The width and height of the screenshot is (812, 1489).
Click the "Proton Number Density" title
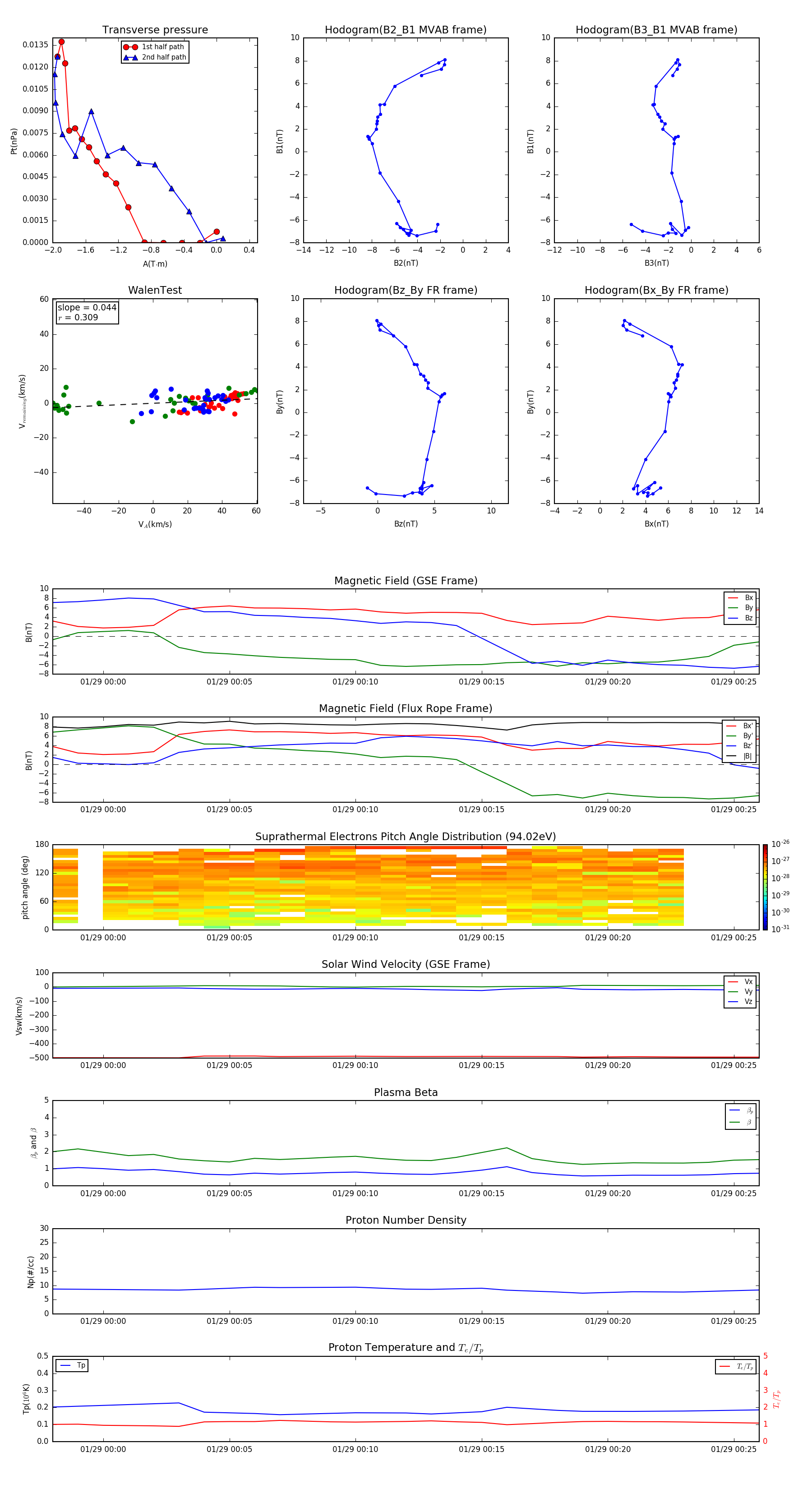(406, 1220)
